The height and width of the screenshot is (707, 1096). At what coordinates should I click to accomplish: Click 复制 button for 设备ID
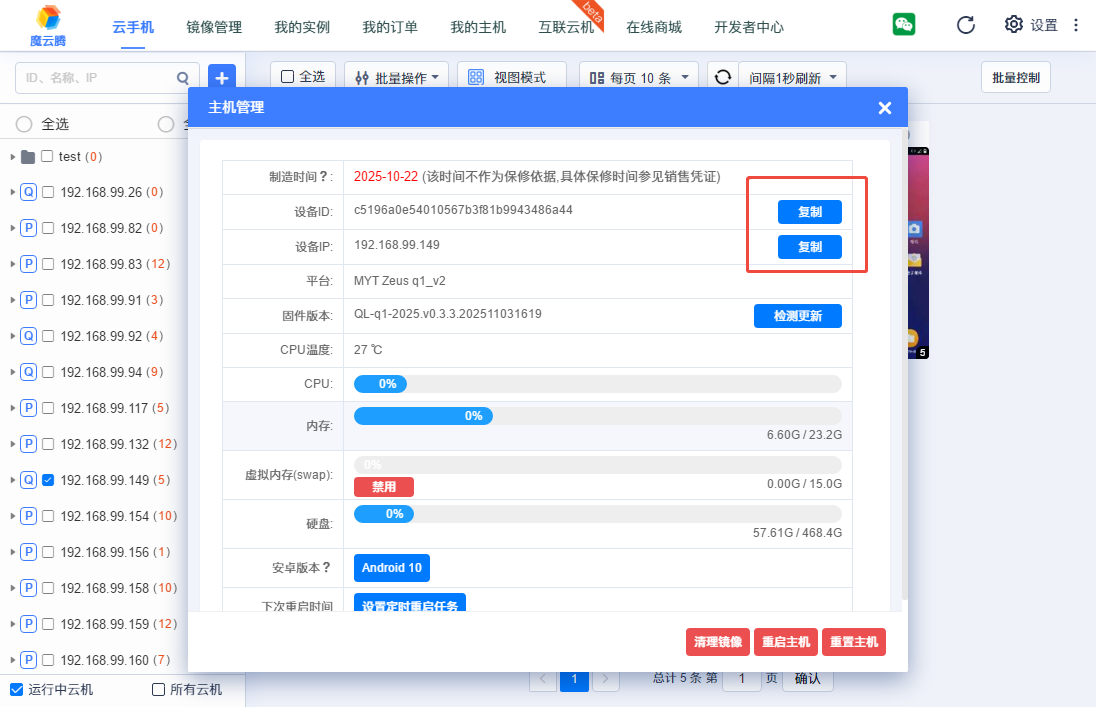coord(809,212)
